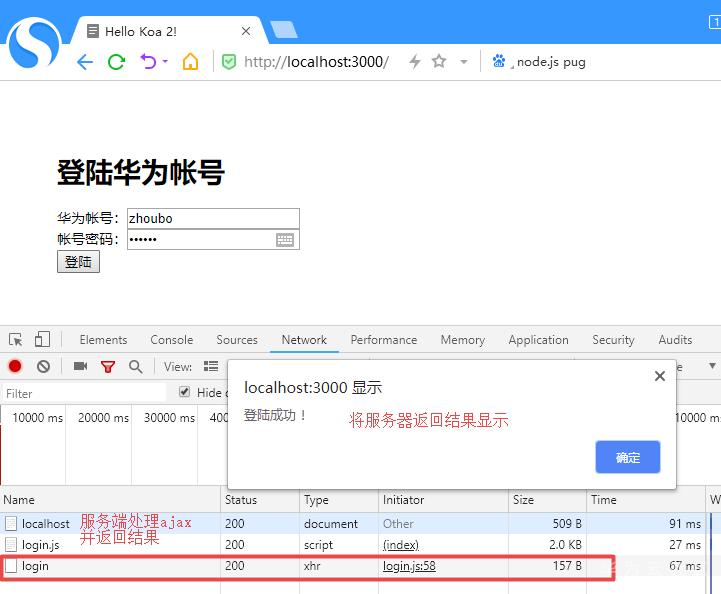The width and height of the screenshot is (721, 594).
Task: Click the 帐号密码 password field
Action: point(213,240)
